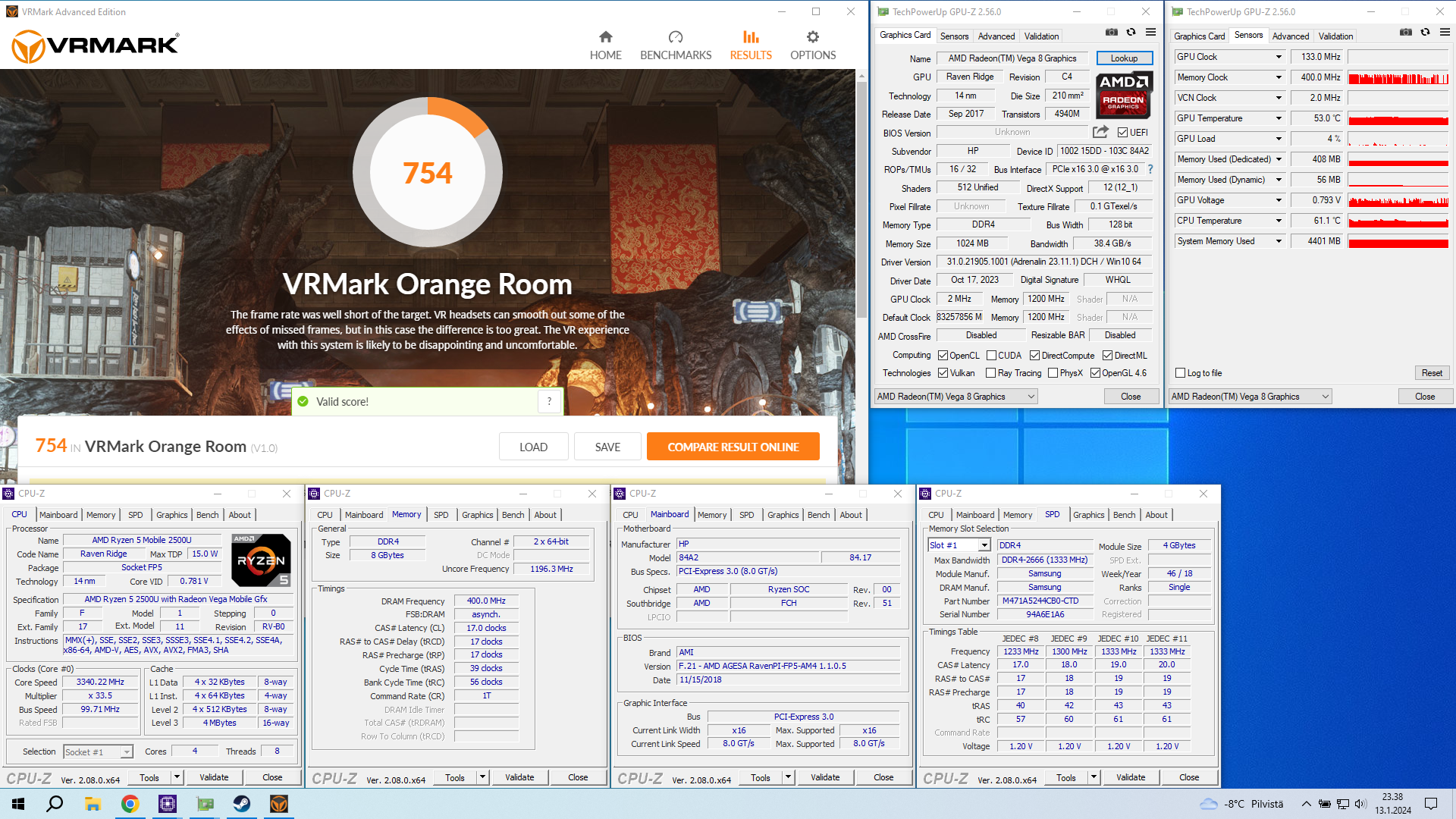Click the Valid score help question mark
The image size is (1456, 819).
[550, 401]
